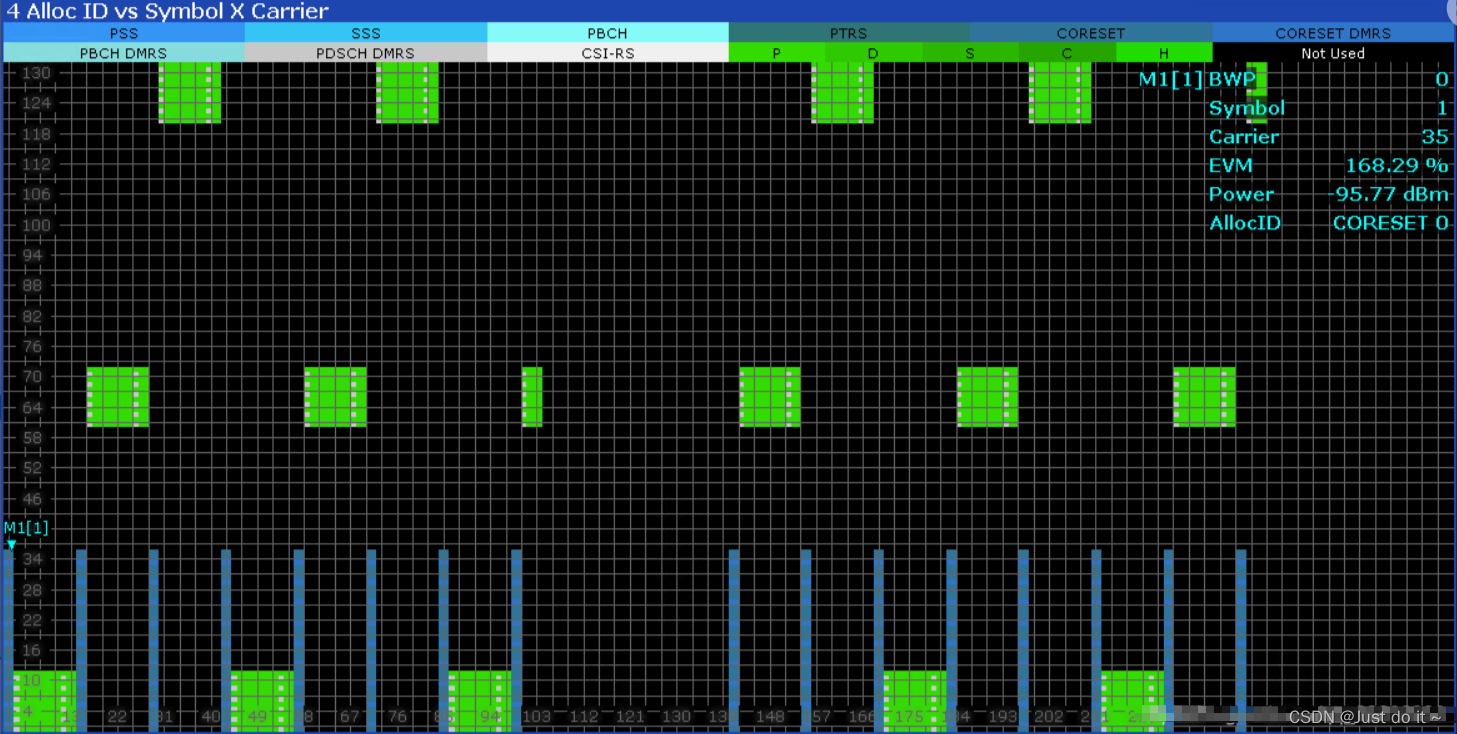Click the AllocID value CORESET 0
The image size is (1457, 734).
point(1391,223)
